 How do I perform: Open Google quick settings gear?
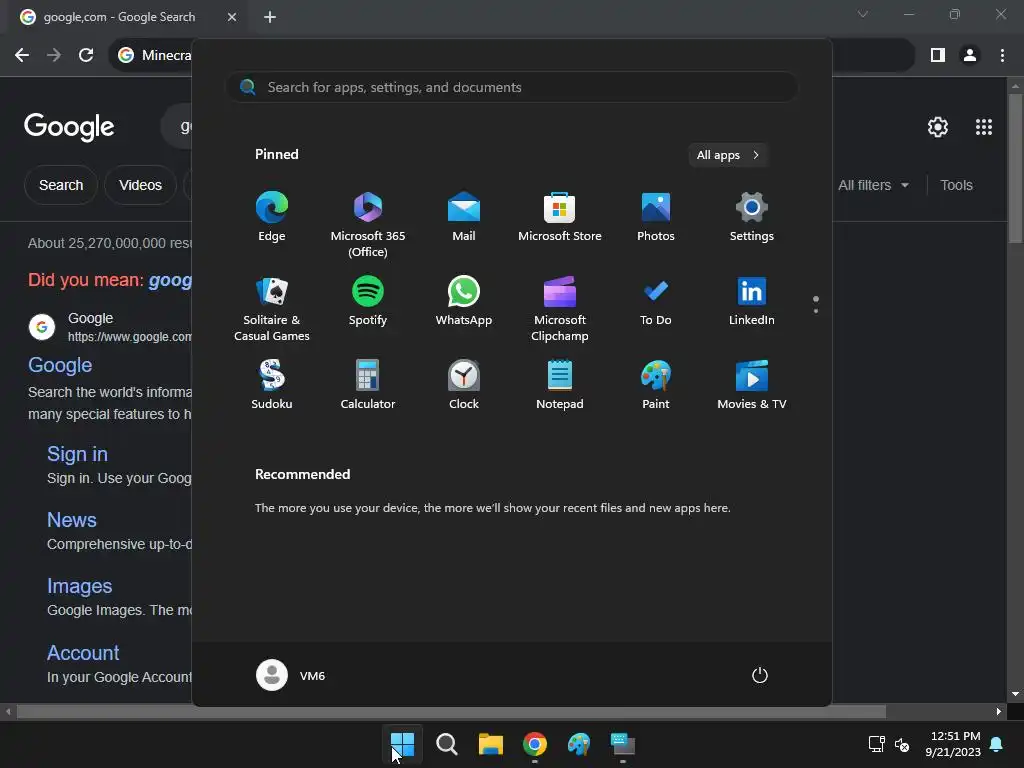click(x=938, y=127)
